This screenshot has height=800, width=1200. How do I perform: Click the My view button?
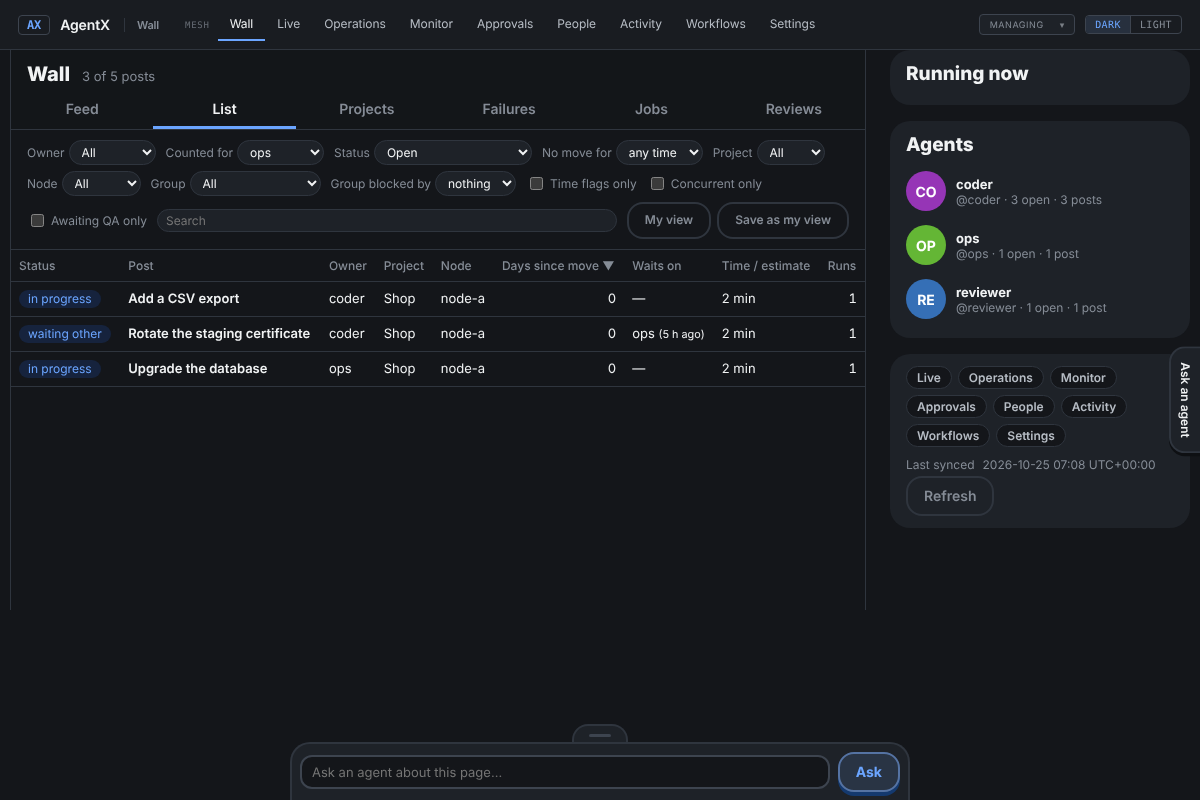(x=669, y=221)
